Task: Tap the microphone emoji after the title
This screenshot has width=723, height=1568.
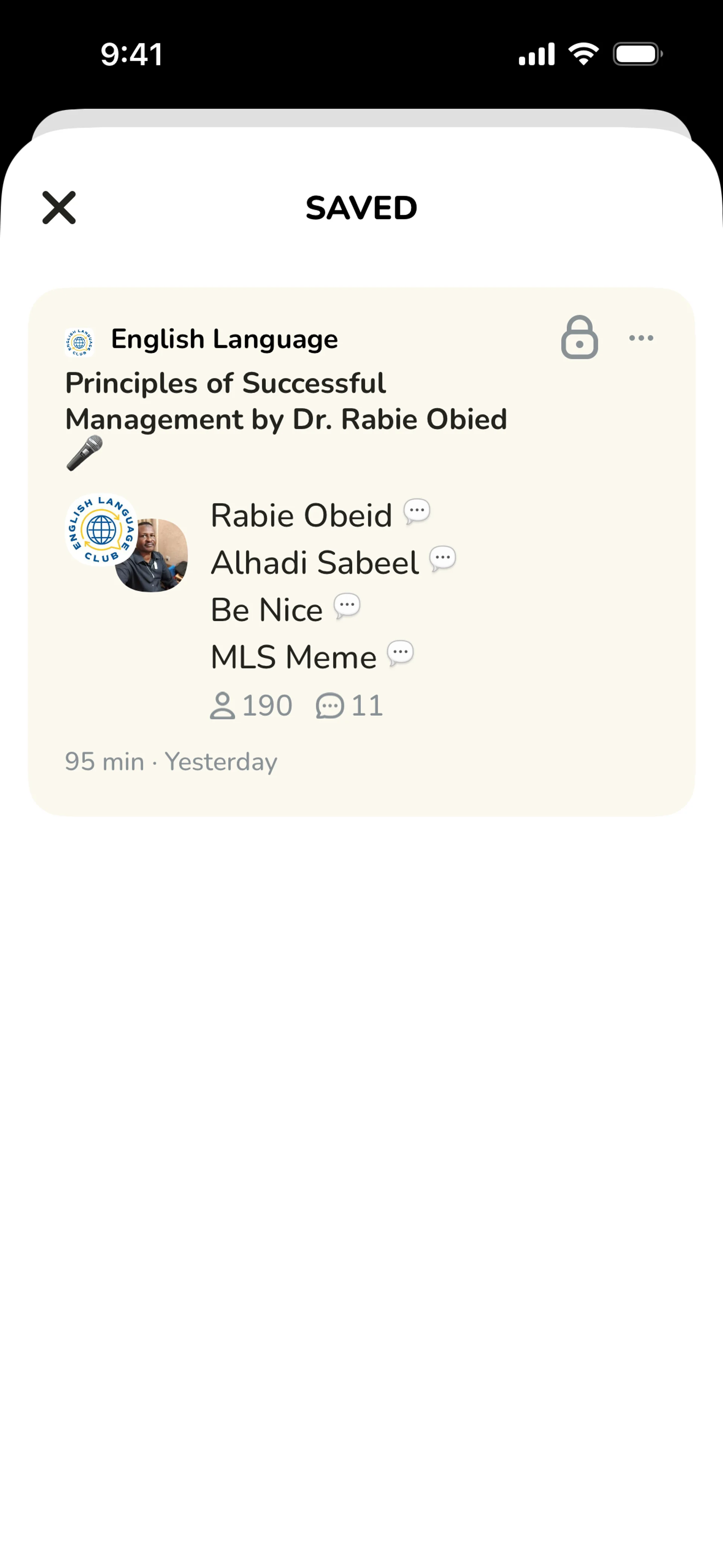Action: tap(85, 453)
